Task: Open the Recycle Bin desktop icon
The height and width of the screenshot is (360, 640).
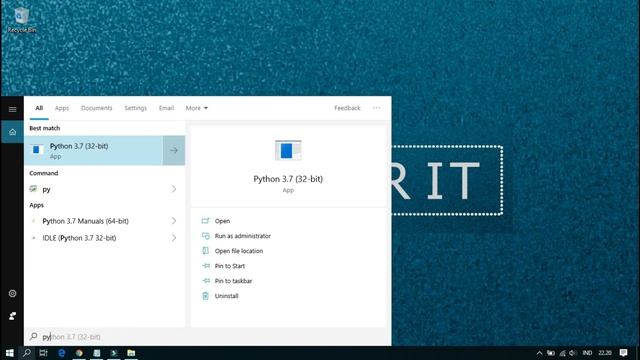Action: (21, 20)
